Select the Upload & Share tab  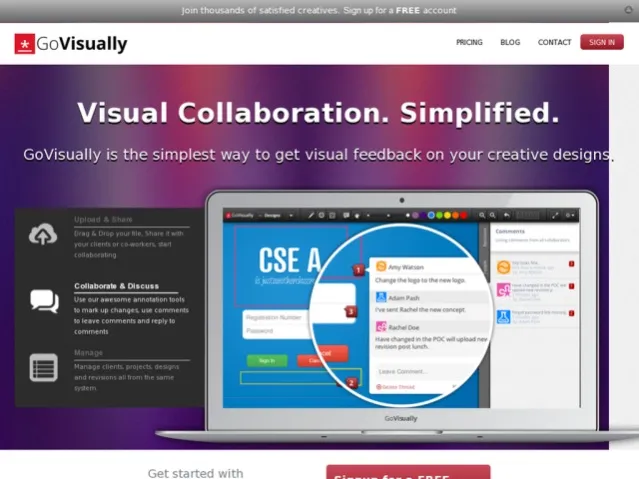coord(103,219)
